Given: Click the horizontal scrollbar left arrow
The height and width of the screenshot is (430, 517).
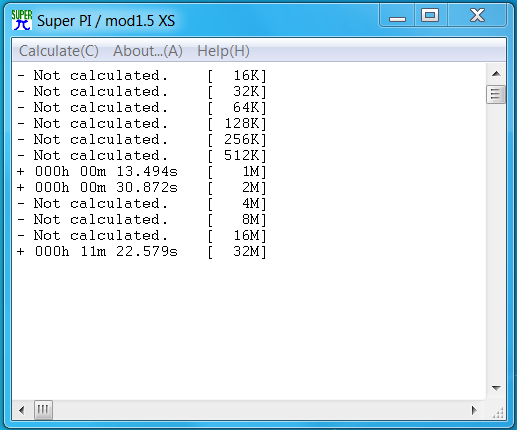Looking at the screenshot, I should (x=22, y=410).
